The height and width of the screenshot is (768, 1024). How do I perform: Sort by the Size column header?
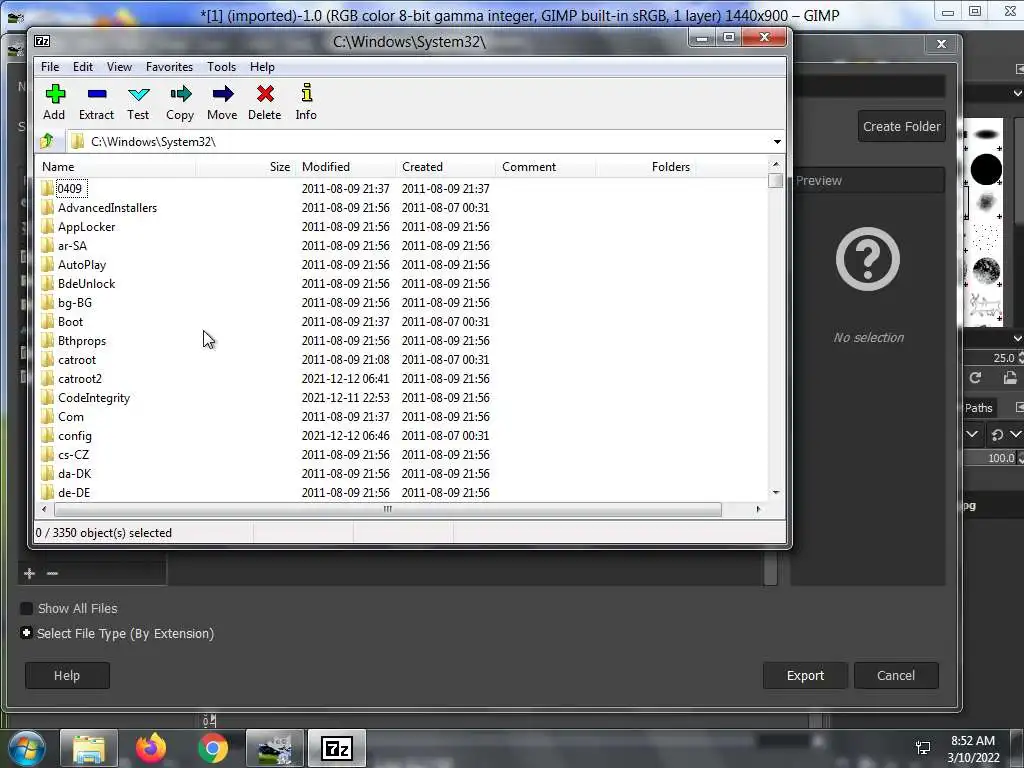pyautogui.click(x=246, y=167)
